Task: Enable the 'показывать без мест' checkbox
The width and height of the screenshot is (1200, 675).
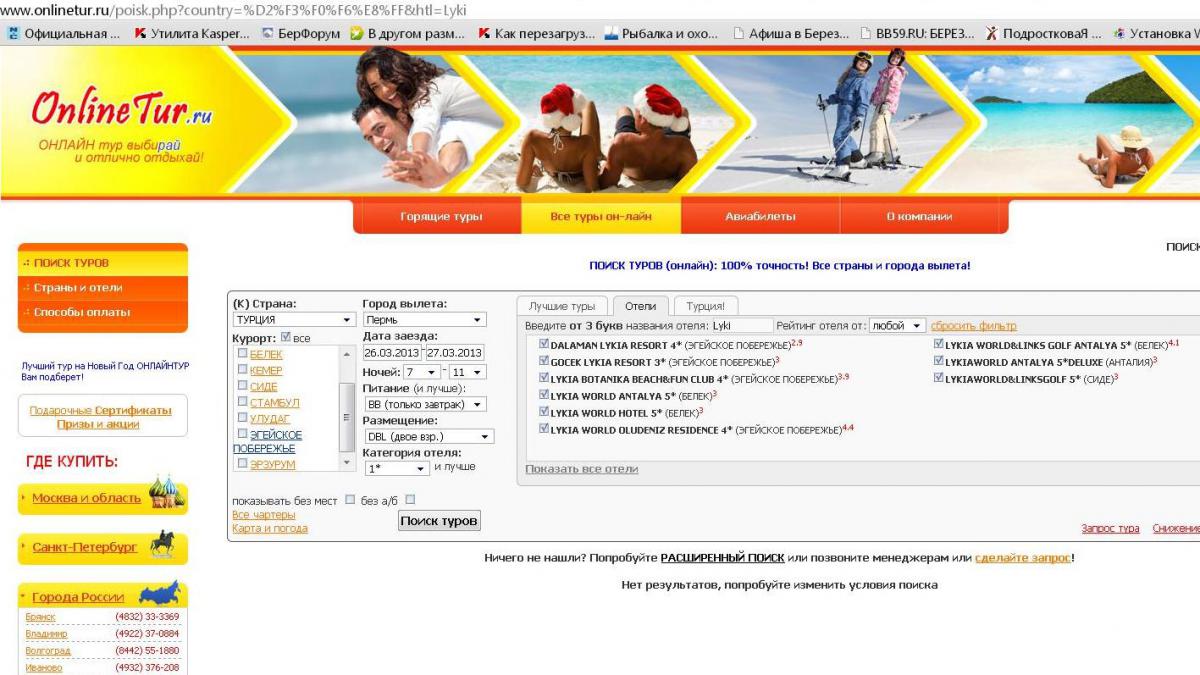Action: [350, 499]
